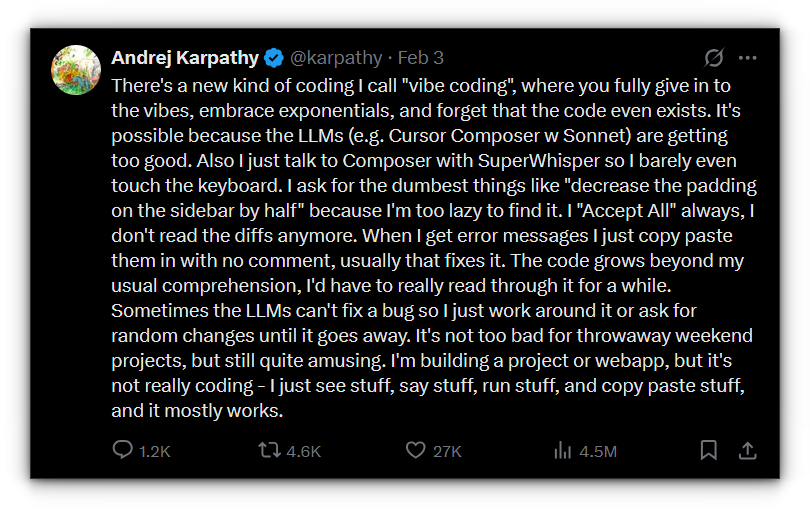The height and width of the screenshot is (511, 810).
Task: Click the share upload icon
Action: [x=747, y=451]
